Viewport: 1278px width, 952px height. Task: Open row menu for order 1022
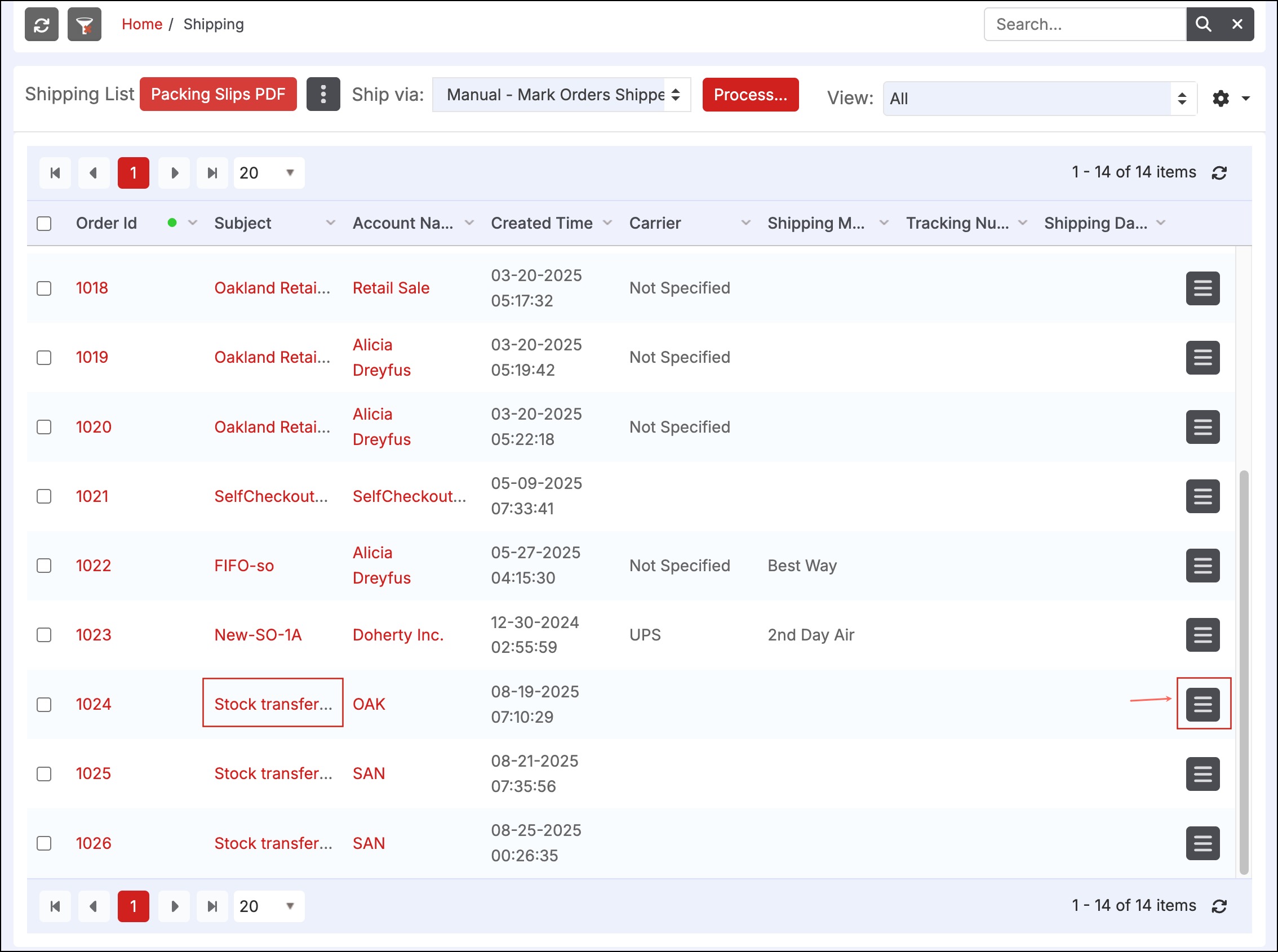tap(1203, 566)
